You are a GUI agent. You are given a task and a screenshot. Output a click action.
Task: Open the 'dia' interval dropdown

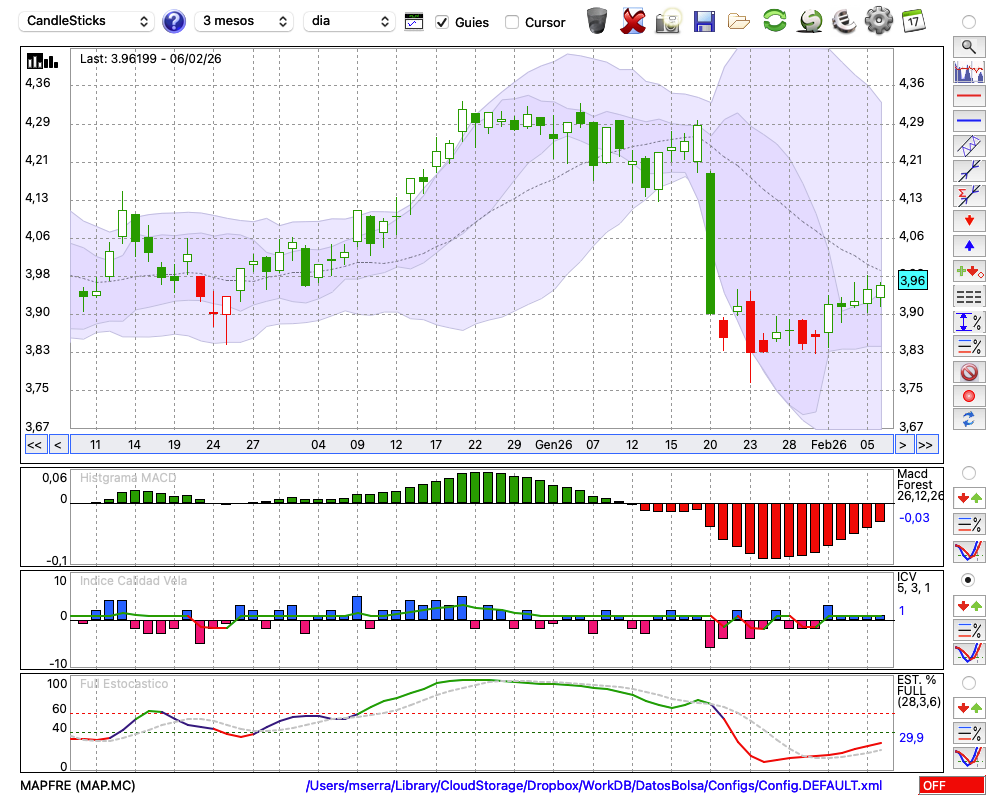(349, 21)
